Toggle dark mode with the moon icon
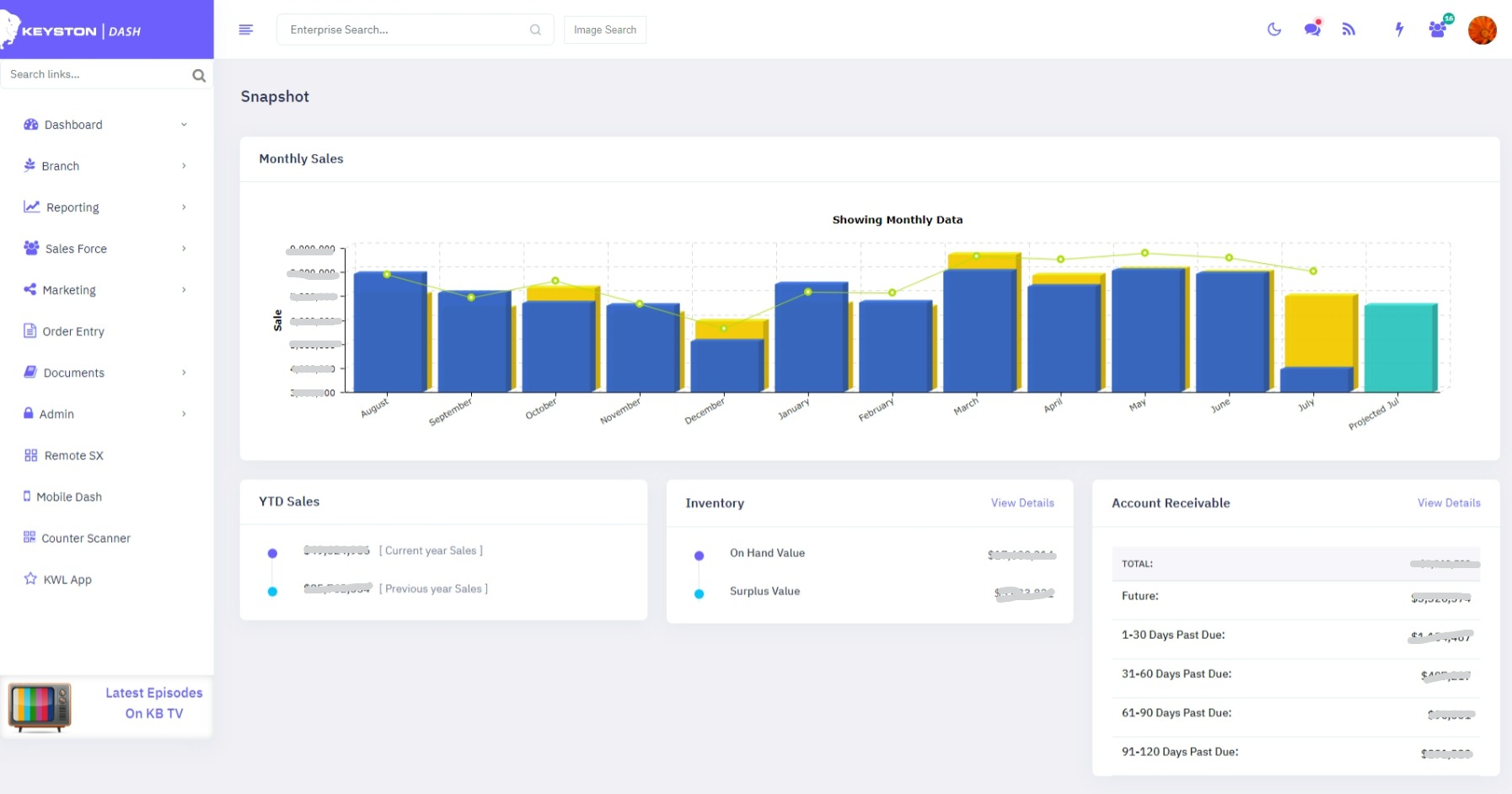This screenshot has width=1512, height=794. (1273, 29)
